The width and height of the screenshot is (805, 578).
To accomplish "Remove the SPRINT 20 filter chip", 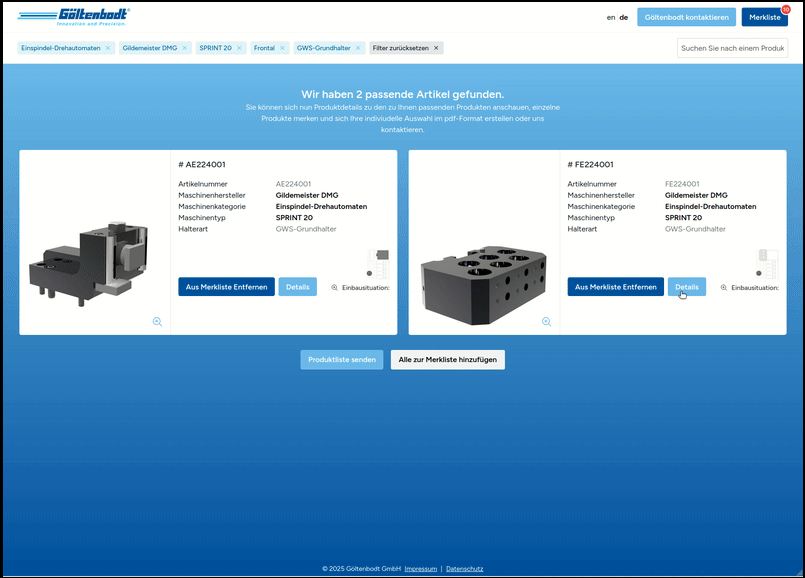I will click(x=239, y=48).
